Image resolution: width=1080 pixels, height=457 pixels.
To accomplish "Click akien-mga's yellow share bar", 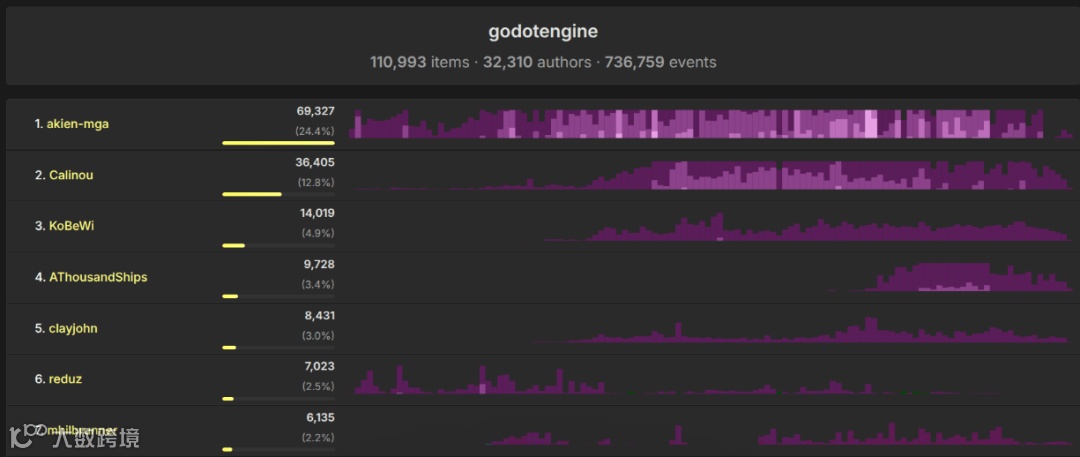I will 278,143.
